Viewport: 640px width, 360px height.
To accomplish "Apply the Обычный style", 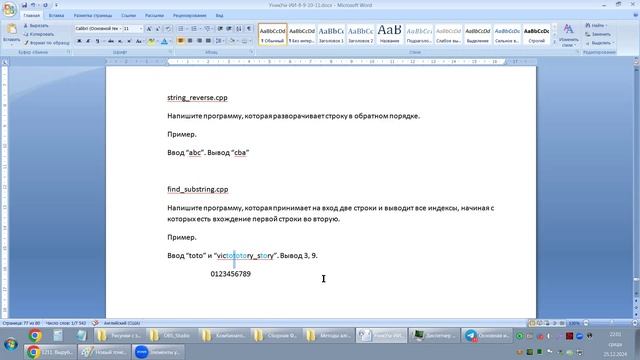I will [x=273, y=34].
